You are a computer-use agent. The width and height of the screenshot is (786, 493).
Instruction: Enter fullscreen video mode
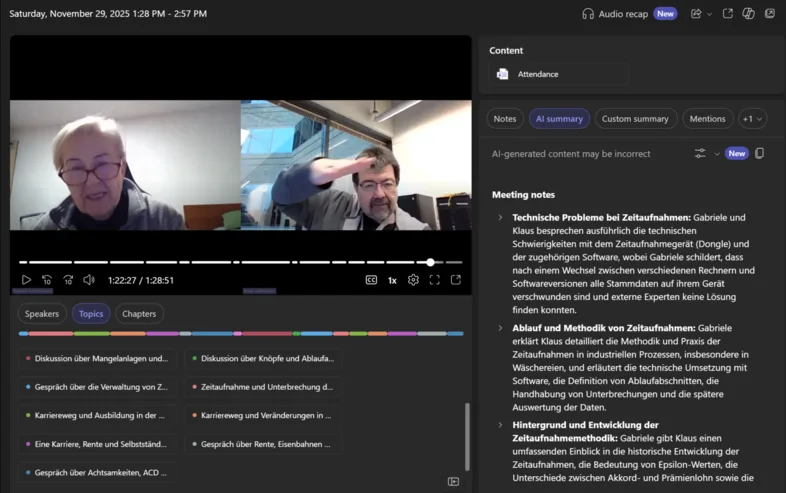point(434,280)
